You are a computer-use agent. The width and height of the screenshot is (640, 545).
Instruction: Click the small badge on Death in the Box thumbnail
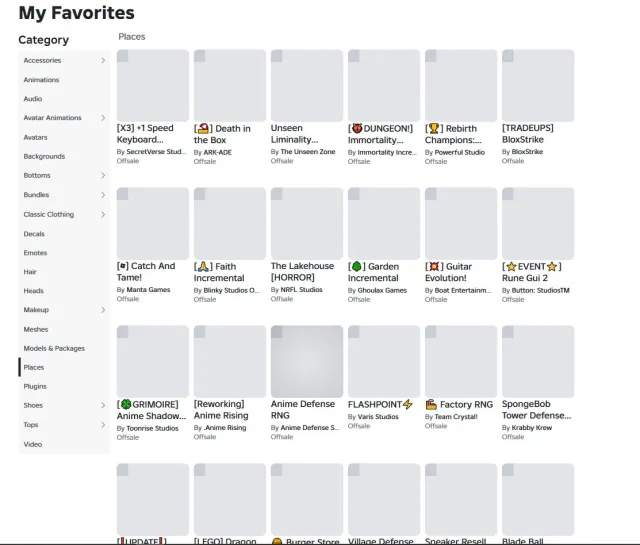(200, 56)
